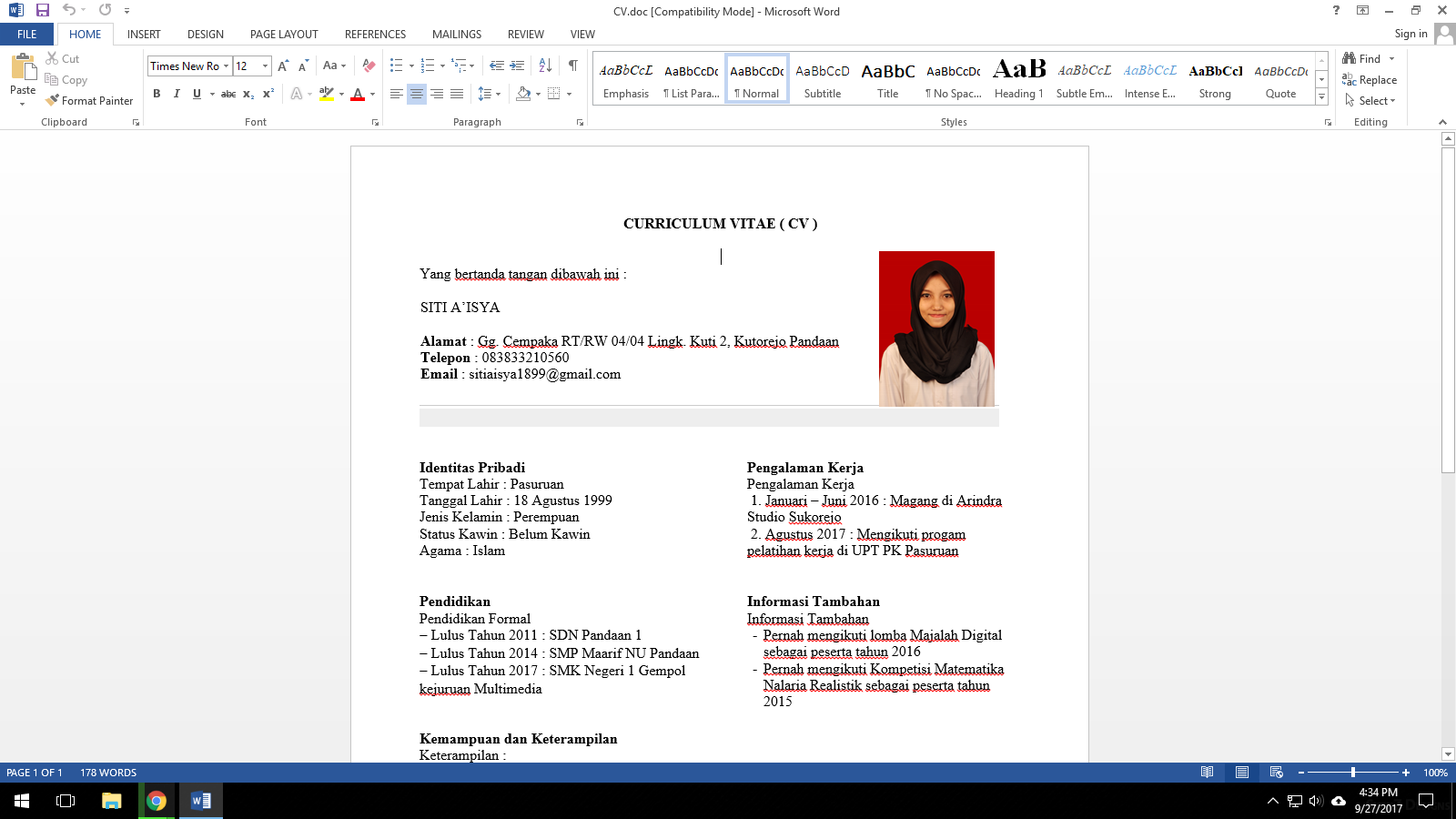The width and height of the screenshot is (1456, 819).
Task: Zoom out with the minus button
Action: coord(1301,773)
